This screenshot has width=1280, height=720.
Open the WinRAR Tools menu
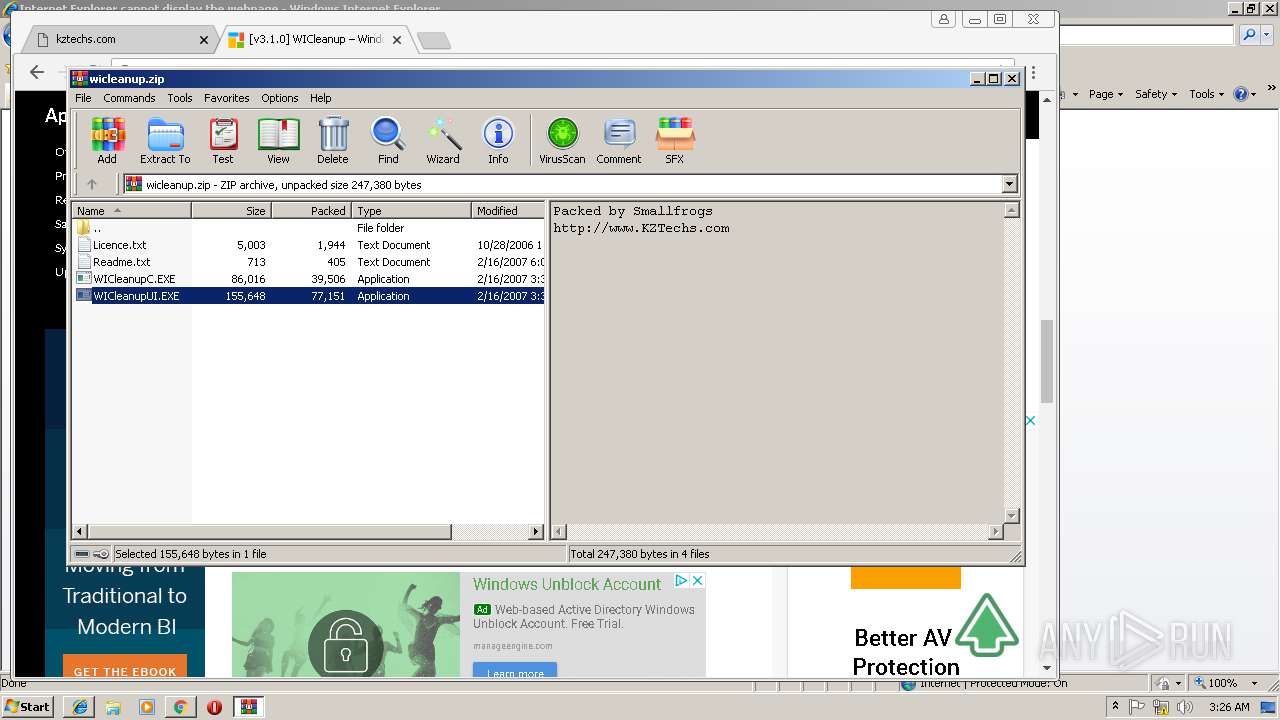pyautogui.click(x=180, y=98)
